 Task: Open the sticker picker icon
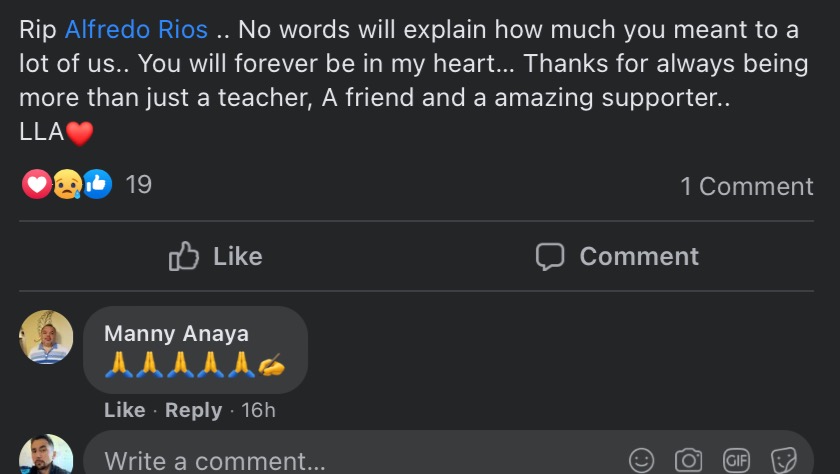coord(784,460)
